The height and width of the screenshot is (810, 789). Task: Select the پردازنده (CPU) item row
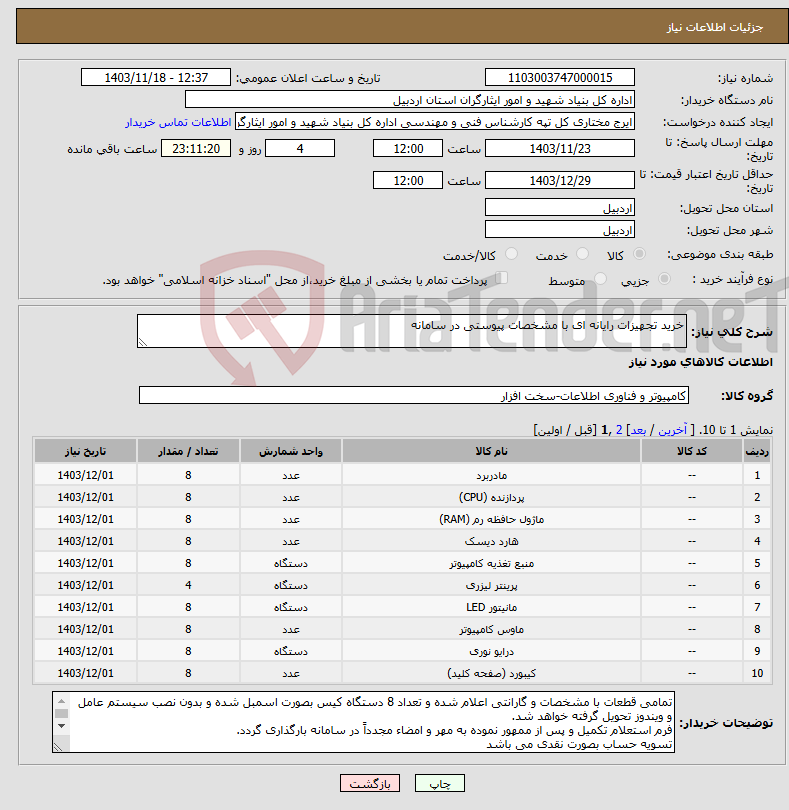pyautogui.click(x=403, y=497)
